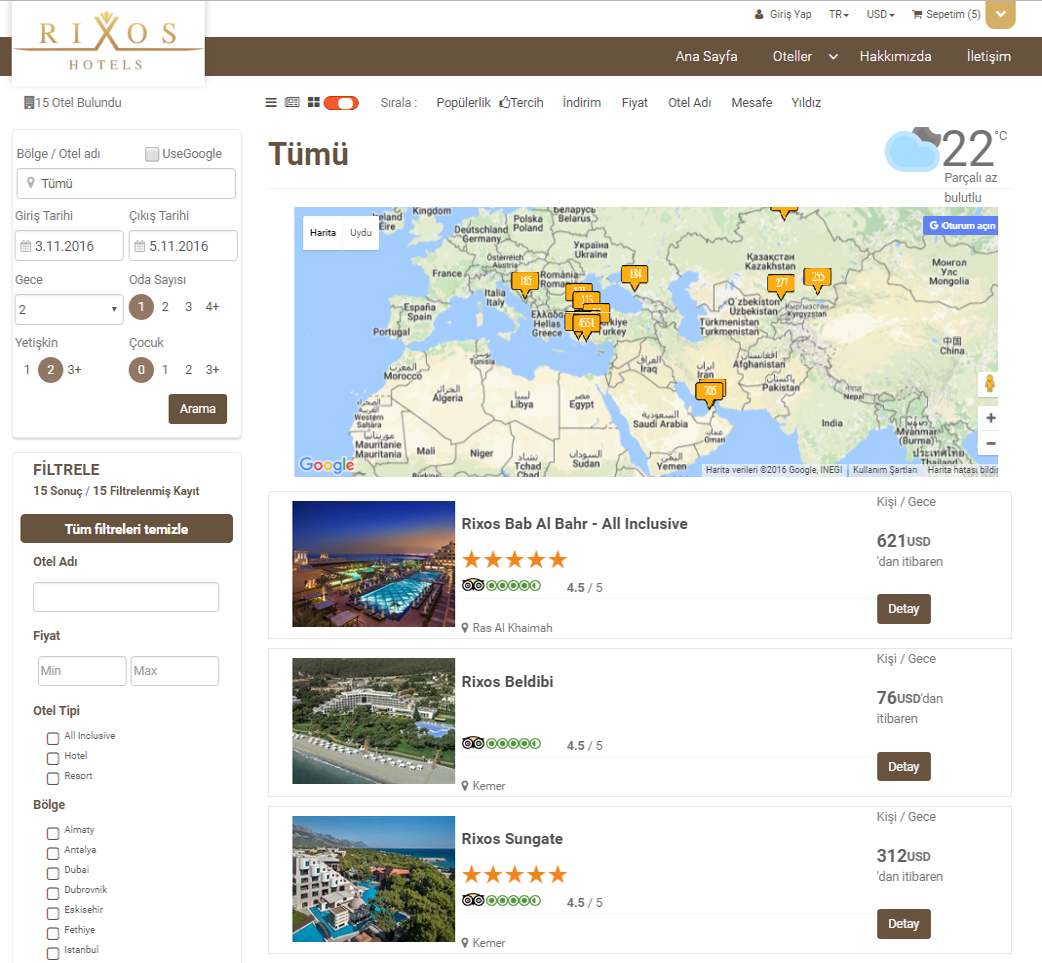Click the user icon beside Giriş Yap
The height and width of the screenshot is (963, 1042).
[759, 14]
